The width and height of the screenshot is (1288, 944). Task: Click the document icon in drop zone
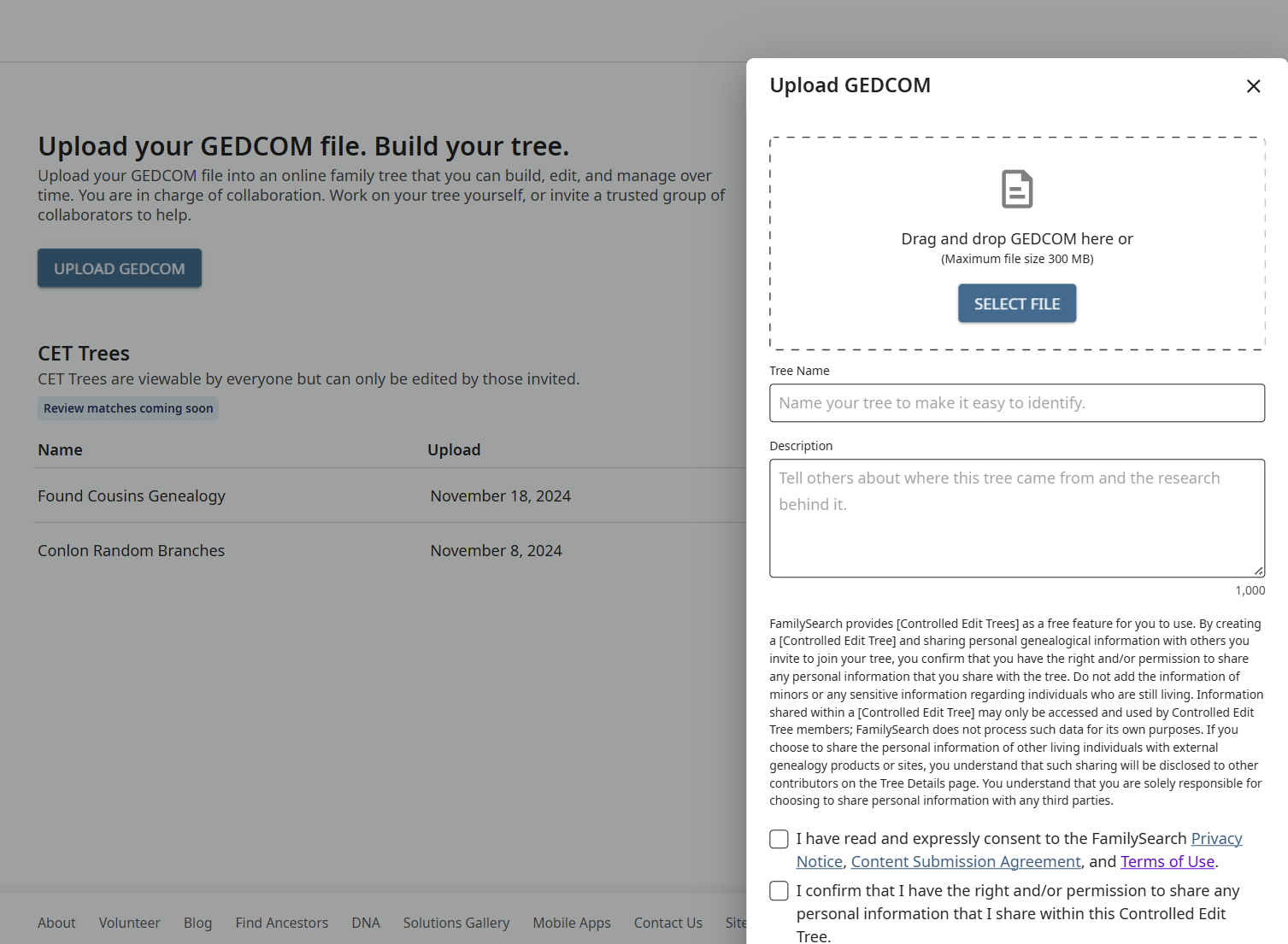[1017, 189]
